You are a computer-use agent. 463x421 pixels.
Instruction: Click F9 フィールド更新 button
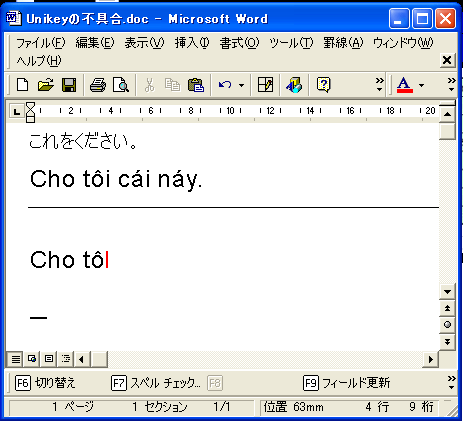point(347,383)
